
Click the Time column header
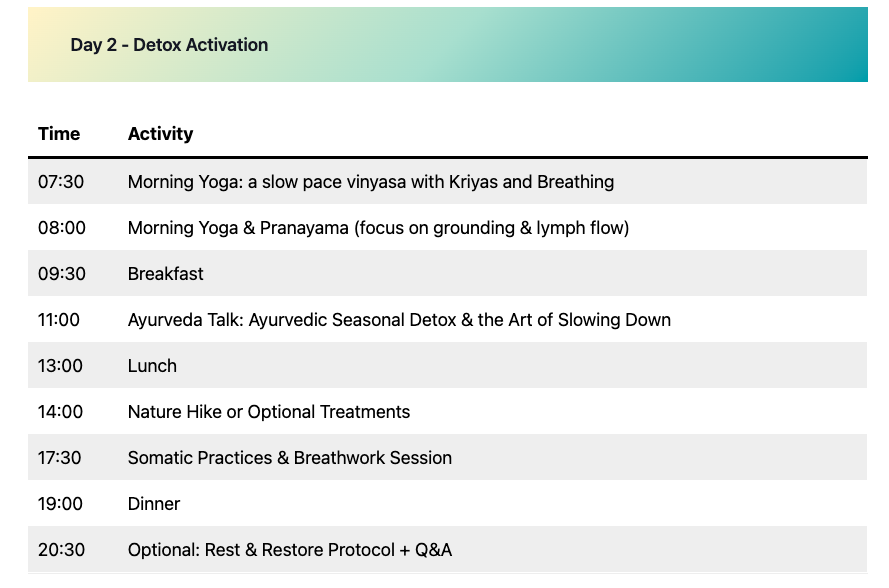click(59, 134)
